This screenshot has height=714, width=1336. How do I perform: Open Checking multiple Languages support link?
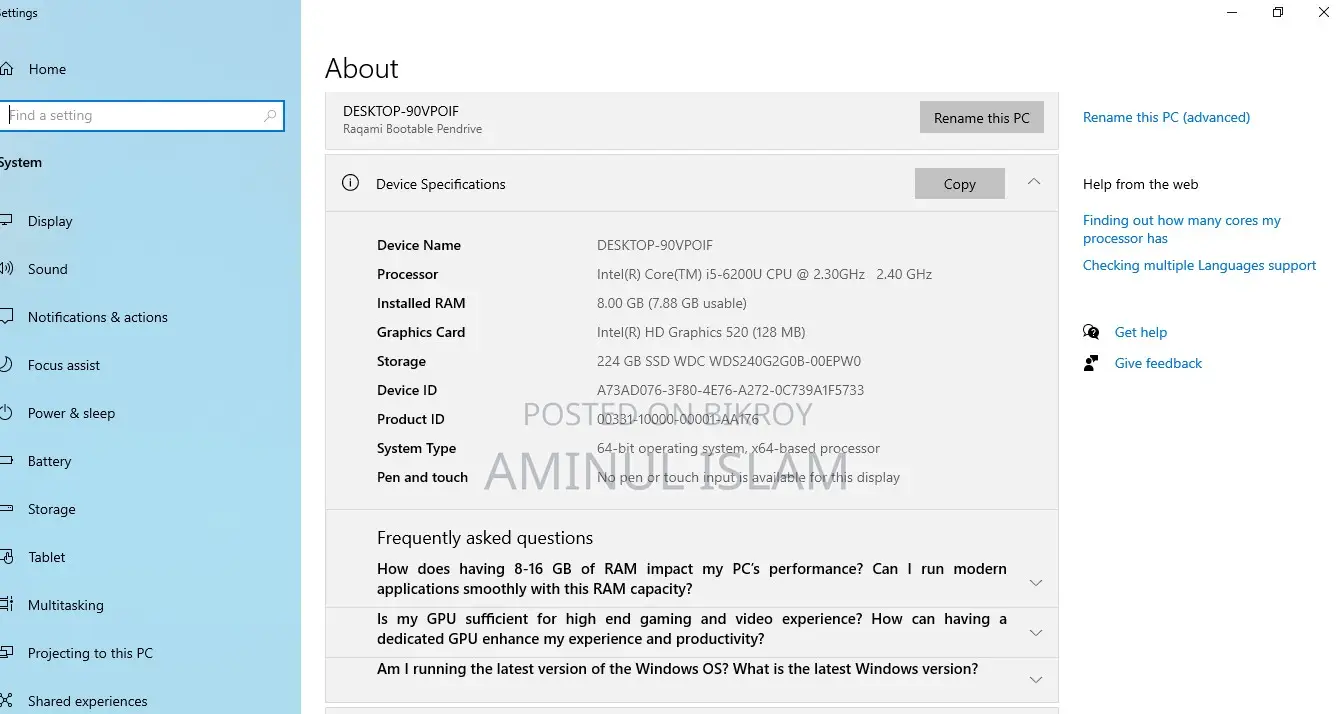tap(1199, 265)
